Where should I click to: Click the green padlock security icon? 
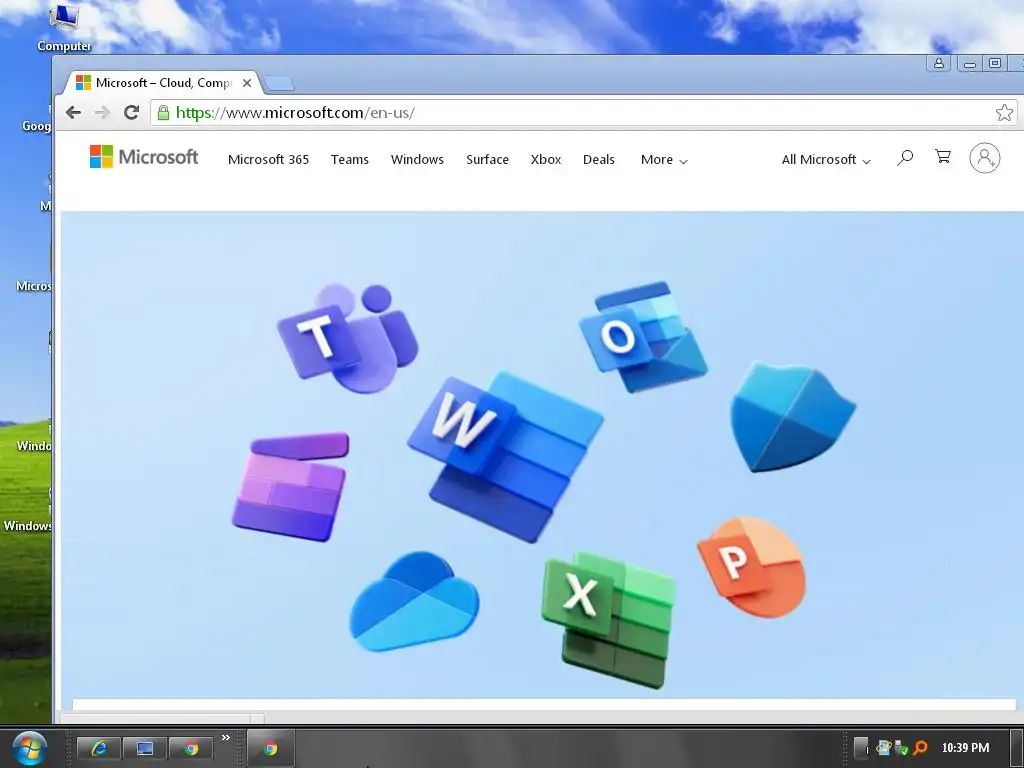163,112
